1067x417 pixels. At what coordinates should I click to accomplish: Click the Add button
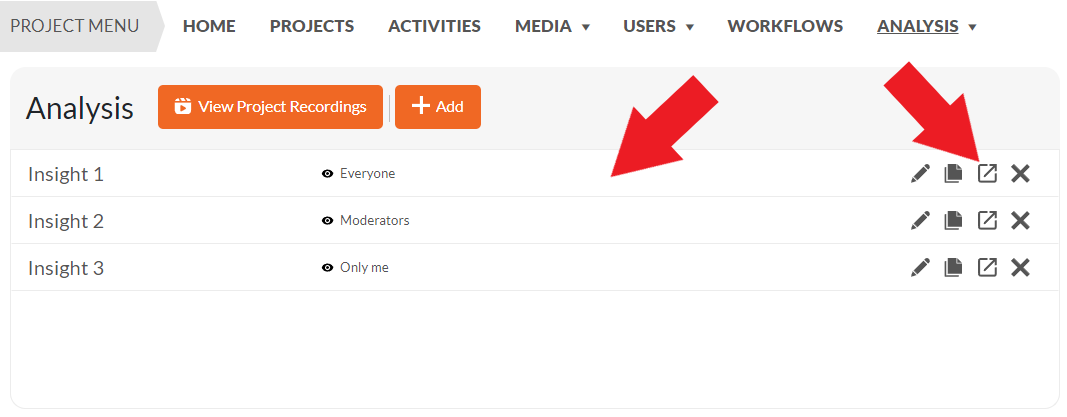click(x=438, y=107)
